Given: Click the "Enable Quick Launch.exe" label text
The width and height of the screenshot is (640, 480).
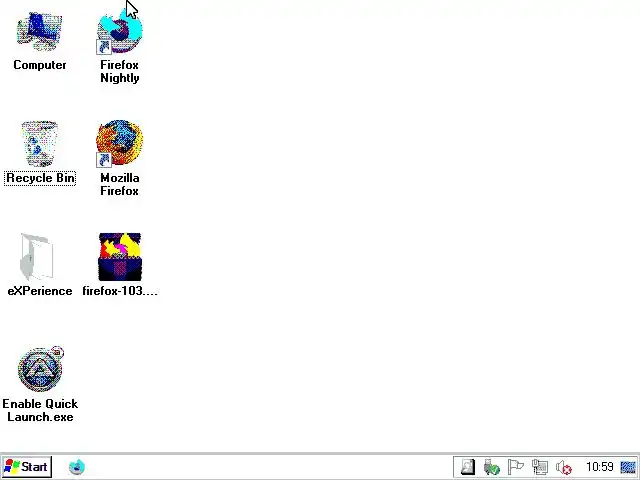Looking at the screenshot, I should (40, 410).
